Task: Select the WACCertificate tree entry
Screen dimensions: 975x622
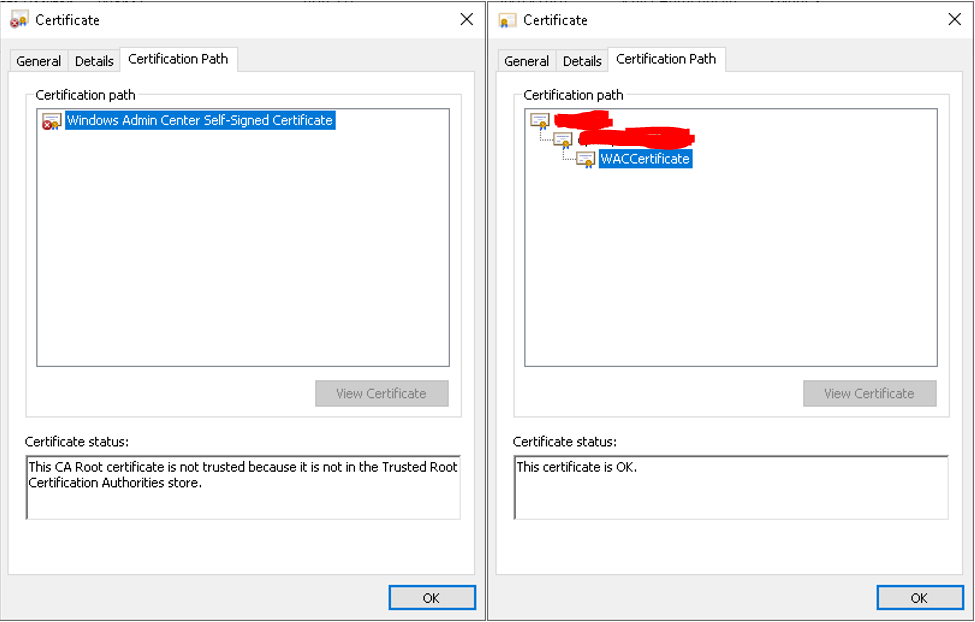Action: [645, 159]
